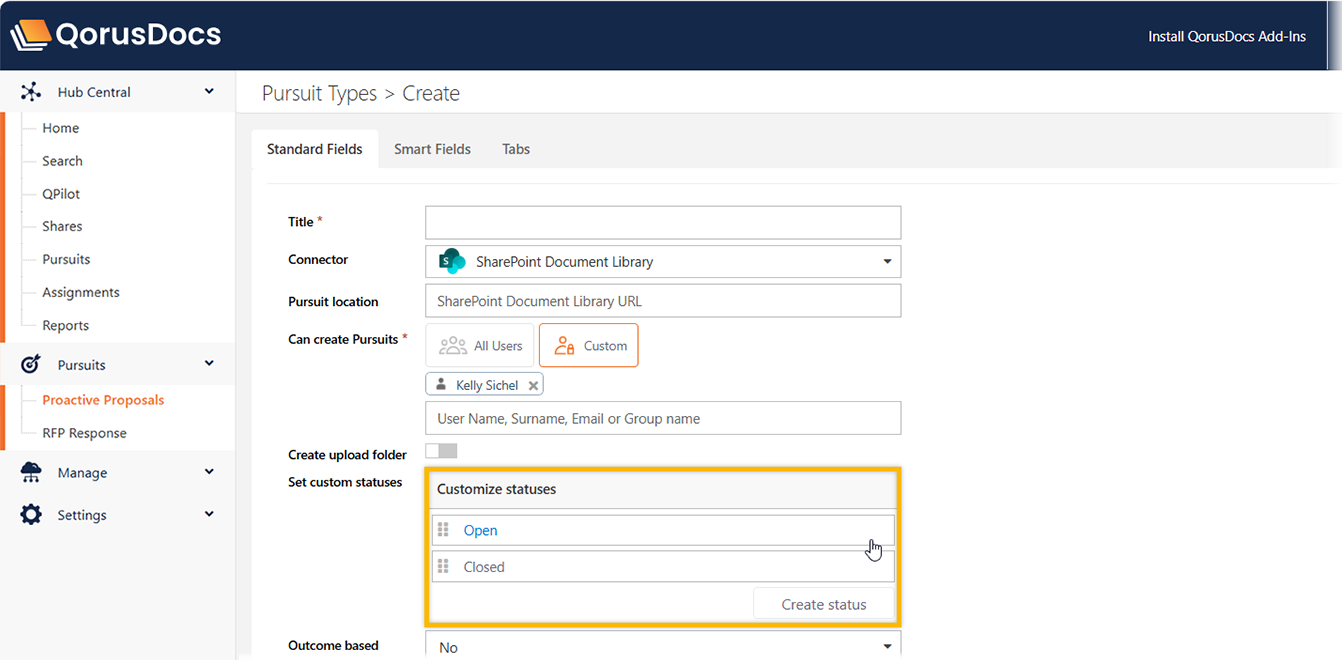Image resolution: width=1342 pixels, height=660 pixels.
Task: Open the Outcome based dropdown
Action: 886,647
